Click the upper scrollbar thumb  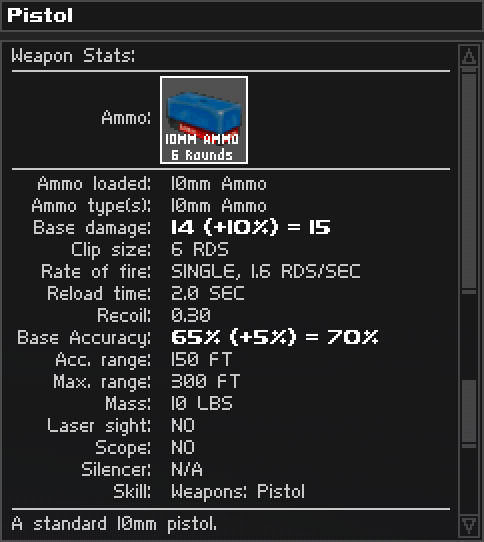469,181
